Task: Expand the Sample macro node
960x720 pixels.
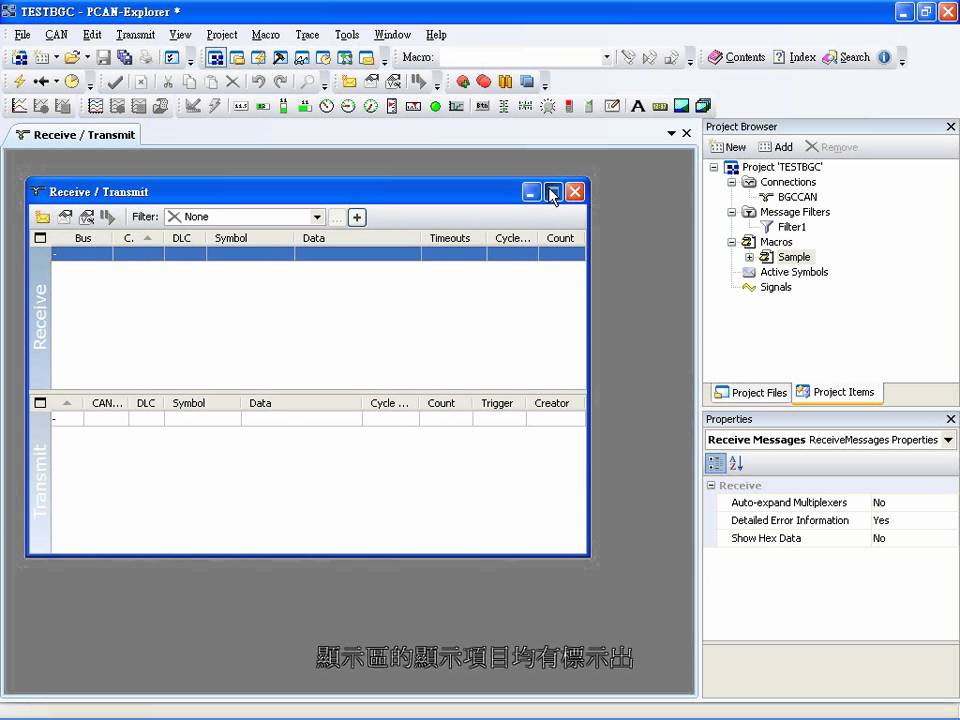Action: pyautogui.click(x=749, y=257)
